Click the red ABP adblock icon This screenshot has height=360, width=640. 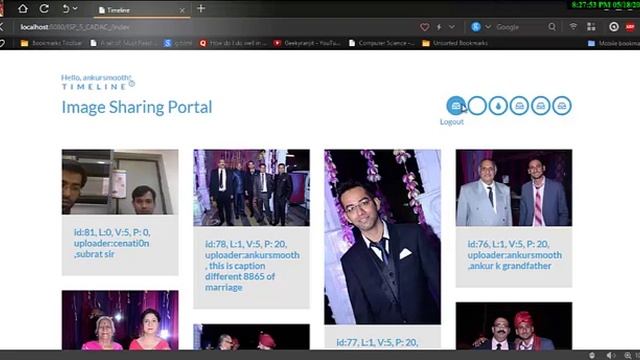click(630, 27)
